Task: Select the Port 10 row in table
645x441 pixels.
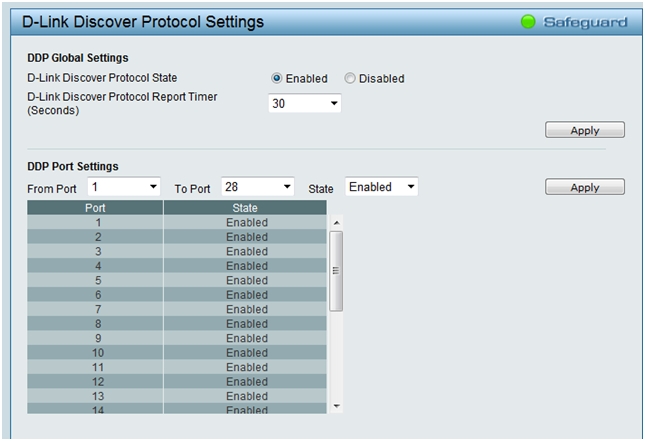Action: [98, 352]
